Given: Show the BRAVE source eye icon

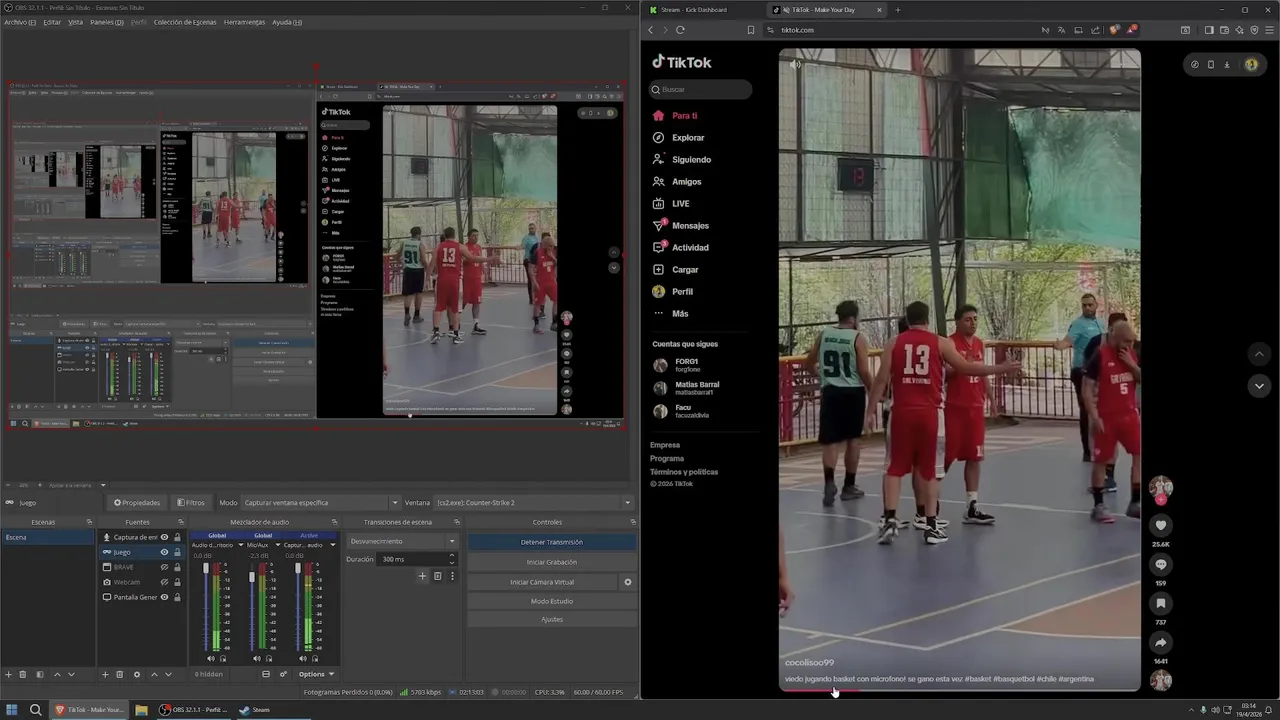Looking at the screenshot, I should tap(164, 567).
